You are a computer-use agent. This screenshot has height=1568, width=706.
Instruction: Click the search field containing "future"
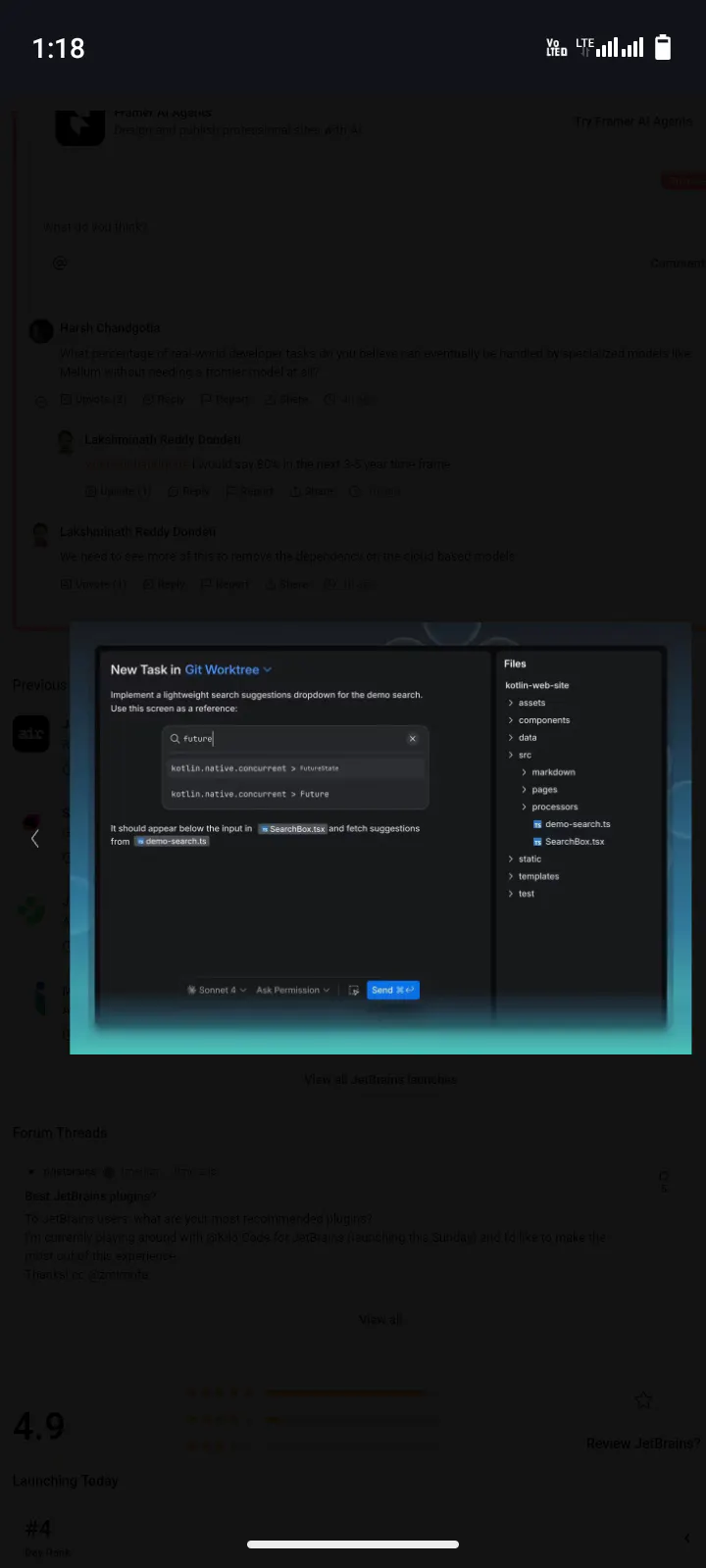tap(295, 738)
